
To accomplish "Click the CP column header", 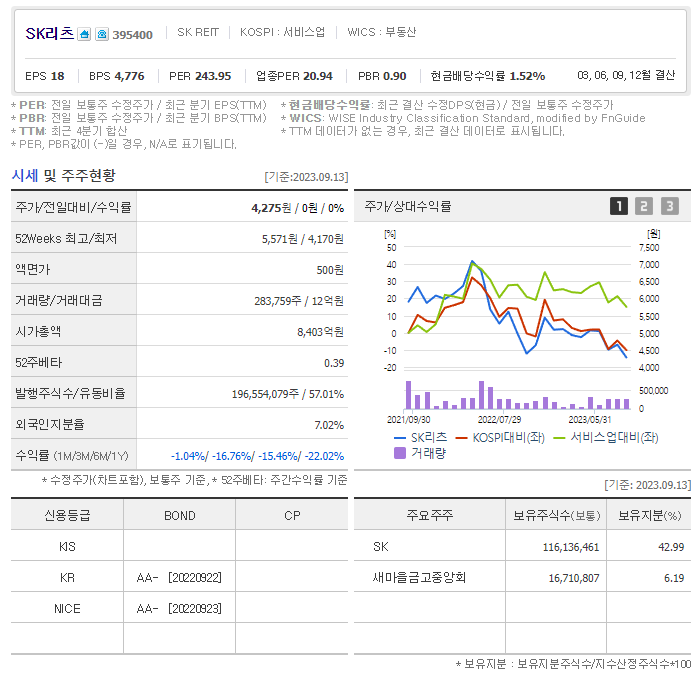I will [292, 516].
